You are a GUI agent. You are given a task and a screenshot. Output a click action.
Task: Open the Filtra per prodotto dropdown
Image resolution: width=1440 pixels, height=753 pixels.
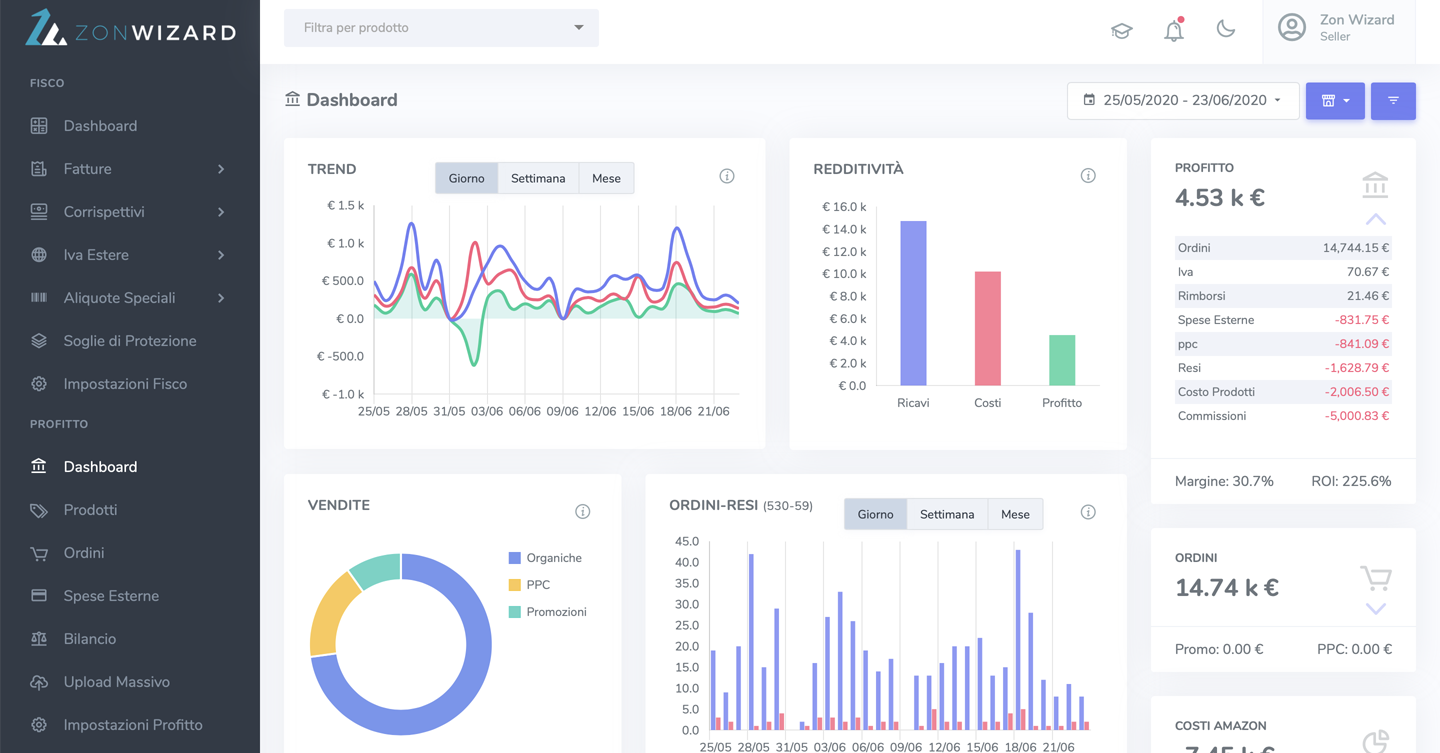[441, 28]
